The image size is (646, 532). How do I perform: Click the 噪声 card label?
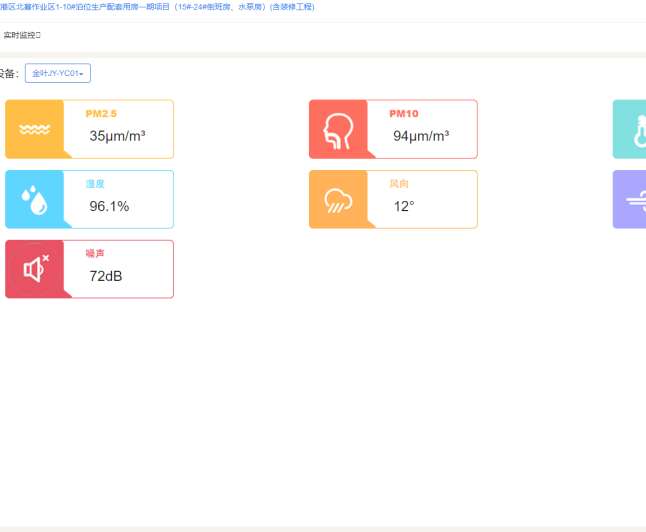tap(96, 254)
